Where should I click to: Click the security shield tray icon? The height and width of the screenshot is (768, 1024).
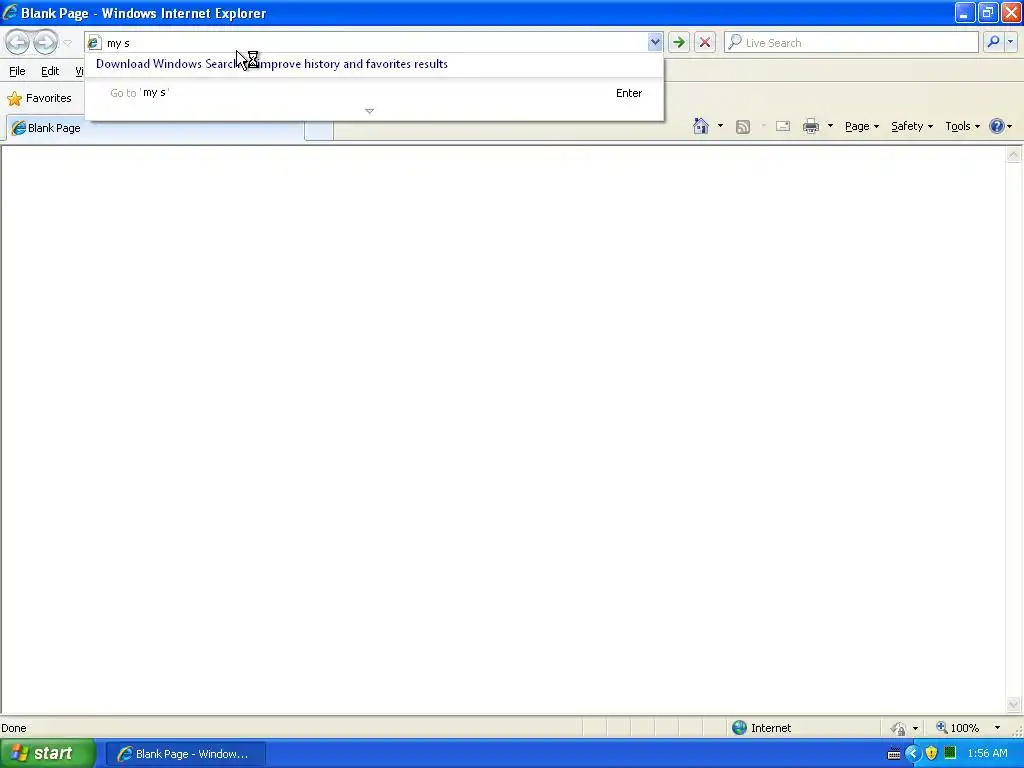tap(931, 754)
